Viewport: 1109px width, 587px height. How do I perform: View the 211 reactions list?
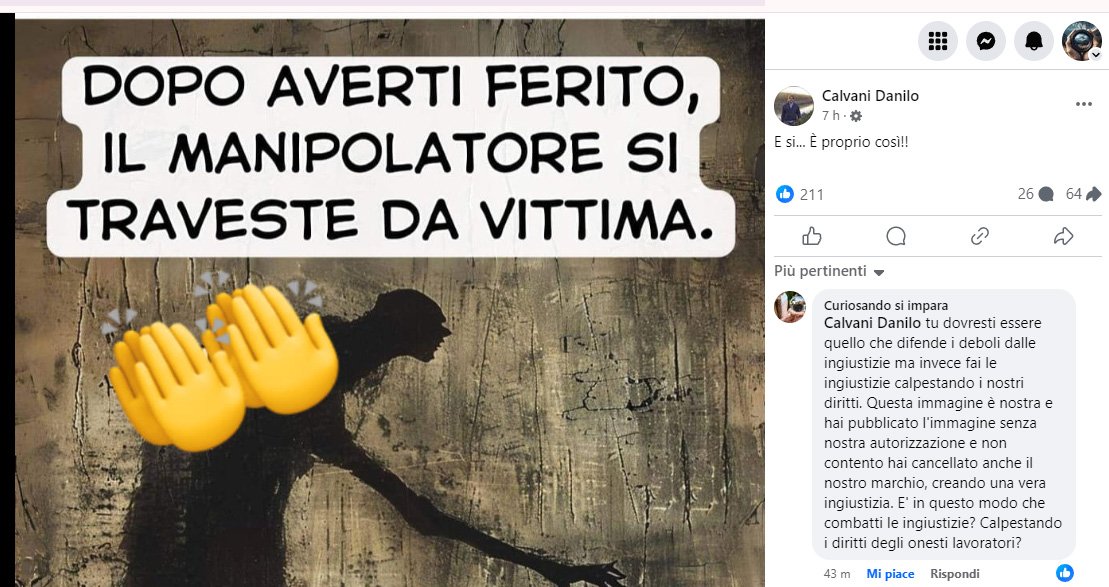(800, 194)
